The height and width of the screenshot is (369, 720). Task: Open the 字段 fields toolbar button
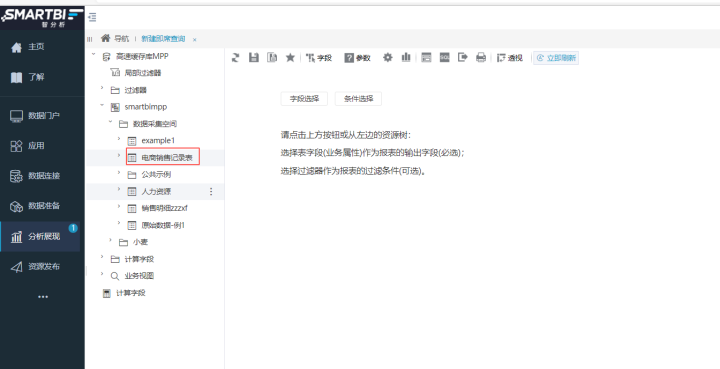coord(319,58)
